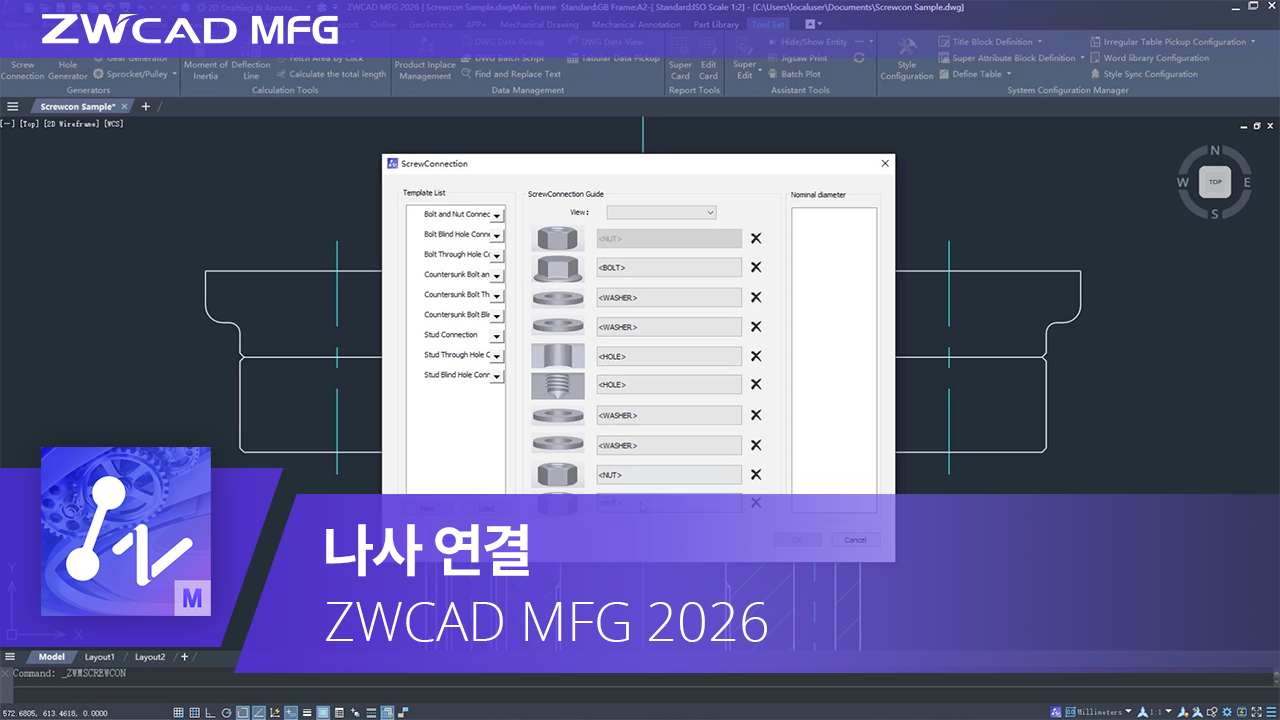Select the Tool Set ribbon tab
The image size is (1280, 720).
tap(768, 24)
